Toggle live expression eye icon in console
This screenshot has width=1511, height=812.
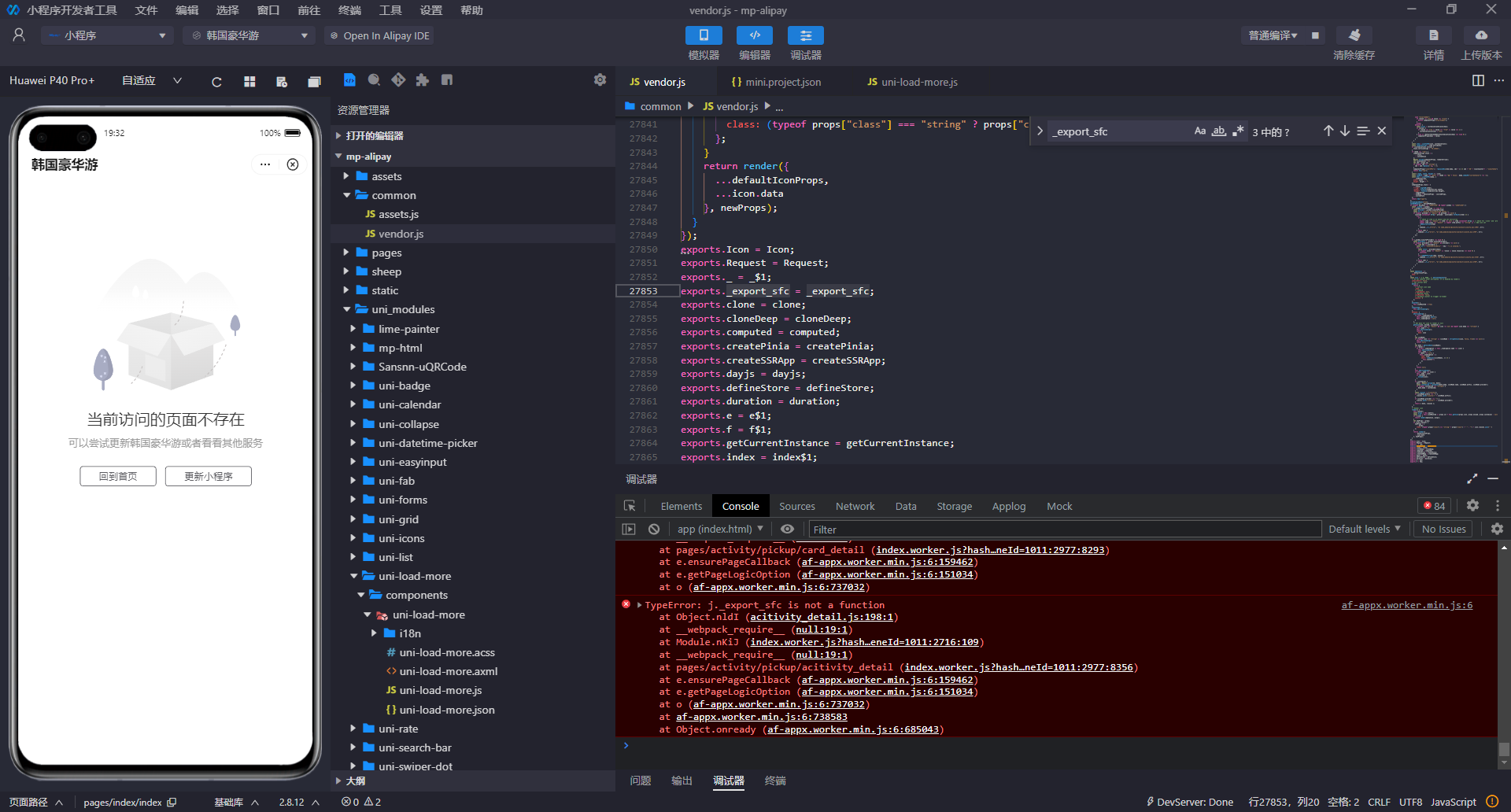click(x=787, y=529)
